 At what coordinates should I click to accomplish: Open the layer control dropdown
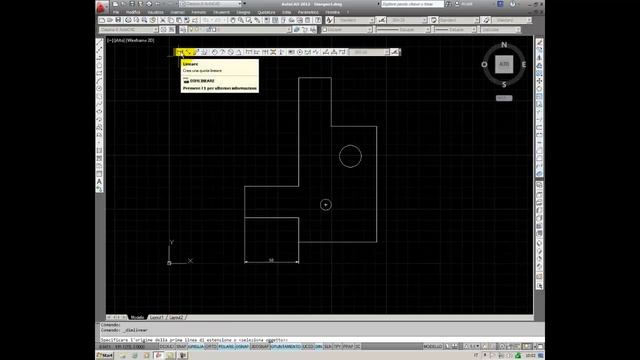pyautogui.click(x=240, y=30)
